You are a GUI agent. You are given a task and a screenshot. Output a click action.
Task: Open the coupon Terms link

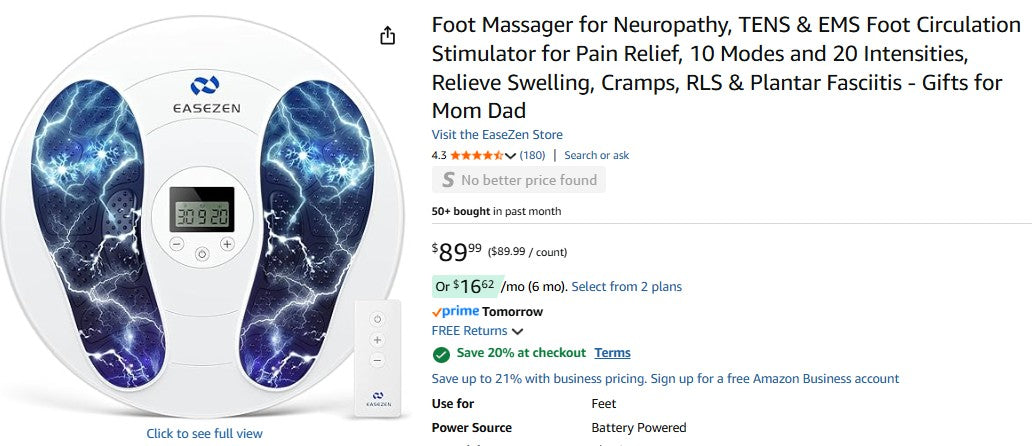tap(612, 353)
